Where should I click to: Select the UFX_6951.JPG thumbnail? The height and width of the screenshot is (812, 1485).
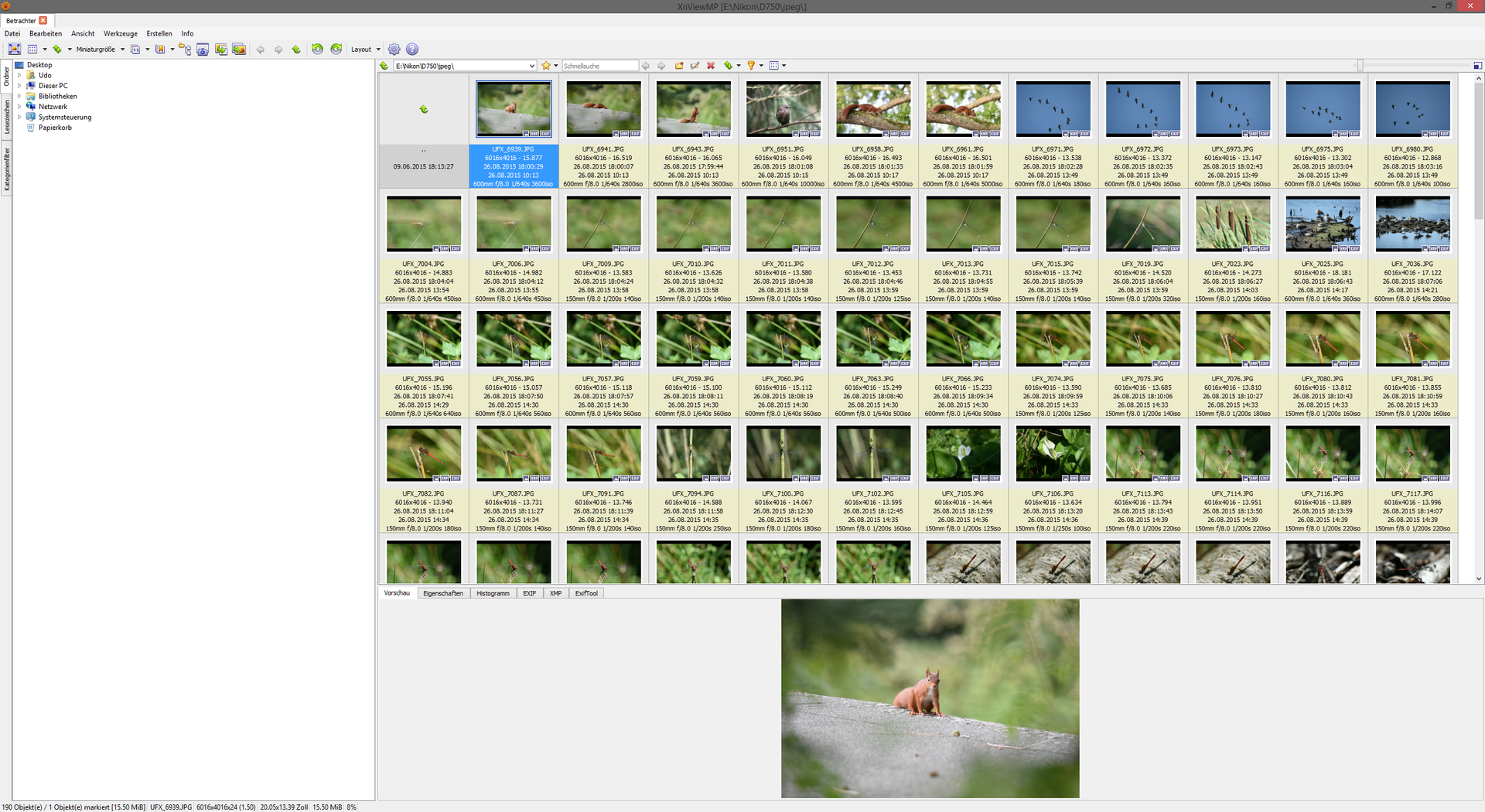point(783,110)
